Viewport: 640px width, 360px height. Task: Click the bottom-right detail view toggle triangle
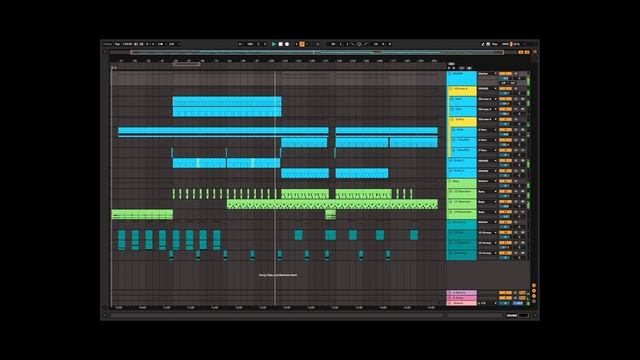[x=535, y=316]
